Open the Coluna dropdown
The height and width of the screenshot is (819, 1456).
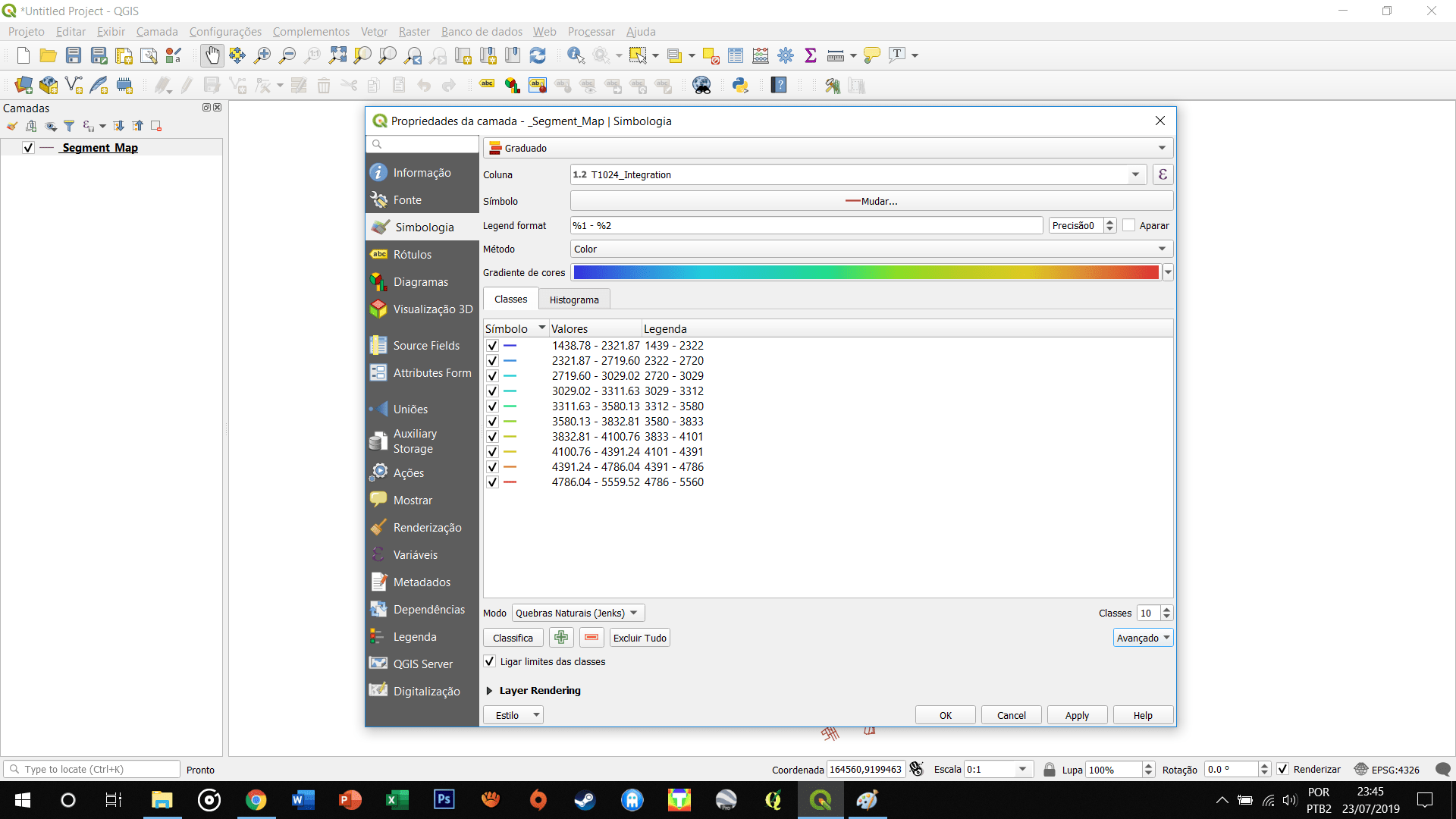(x=1135, y=174)
